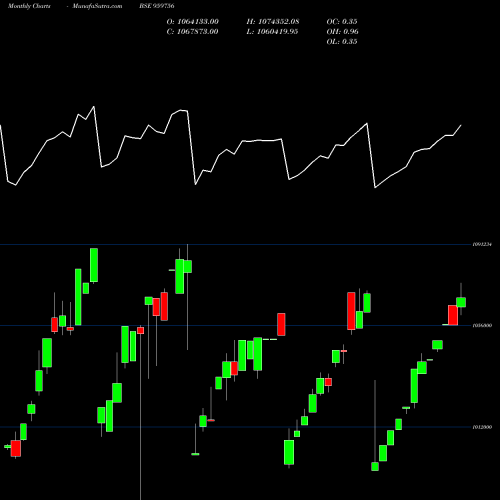The width and height of the screenshot is (500, 500).
Task: Select the close value C: 1067873.00
Action: pos(192,32)
